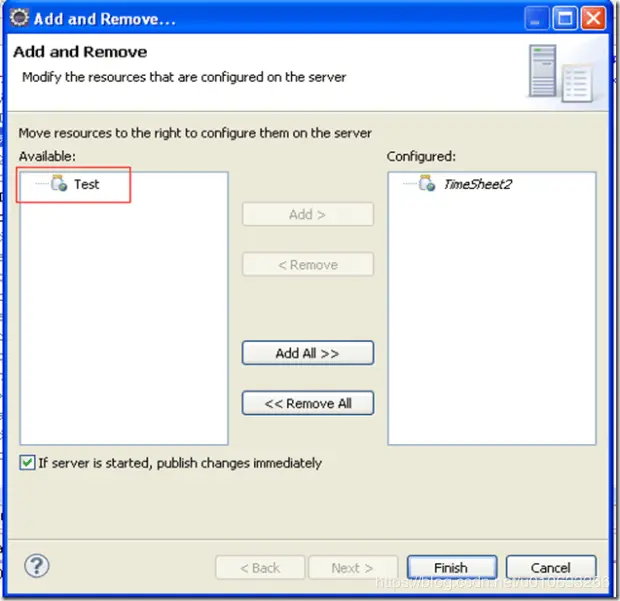Select the TimeSheet2 entry text
This screenshot has width=620, height=601.
click(x=478, y=184)
